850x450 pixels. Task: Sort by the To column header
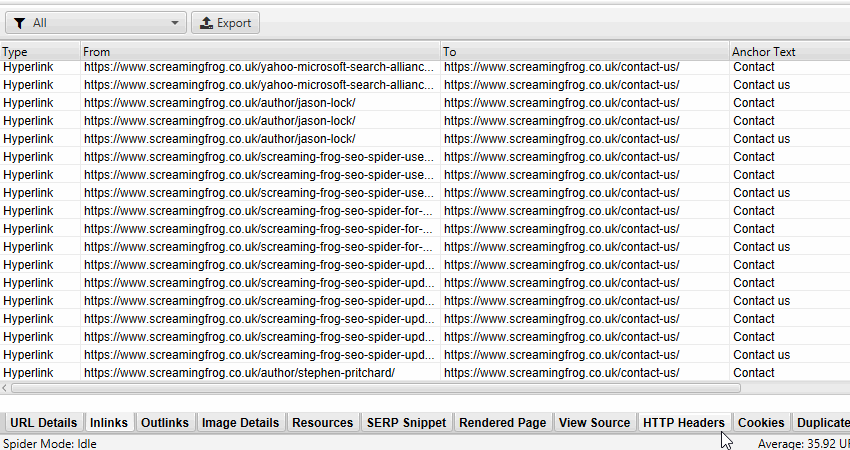coord(585,52)
